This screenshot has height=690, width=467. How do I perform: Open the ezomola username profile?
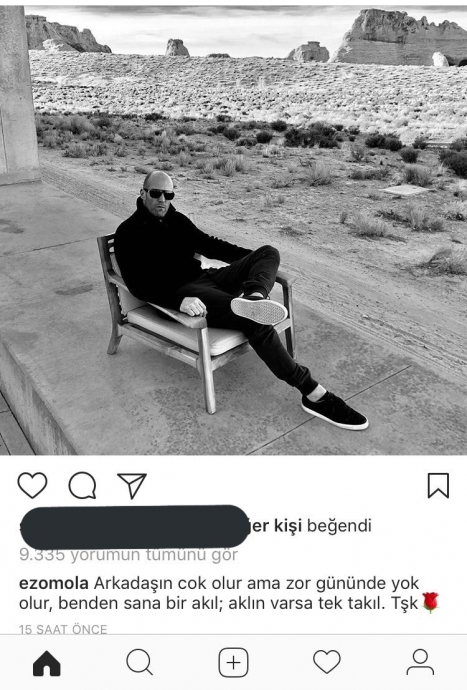[54, 584]
